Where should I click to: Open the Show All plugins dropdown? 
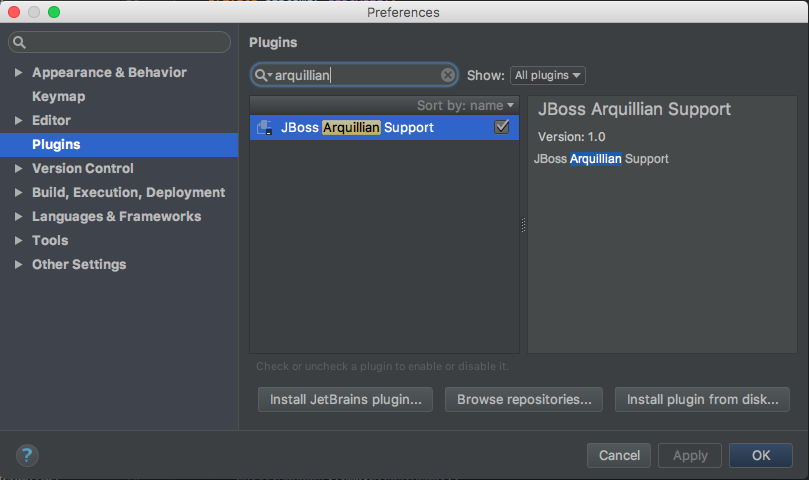(547, 75)
